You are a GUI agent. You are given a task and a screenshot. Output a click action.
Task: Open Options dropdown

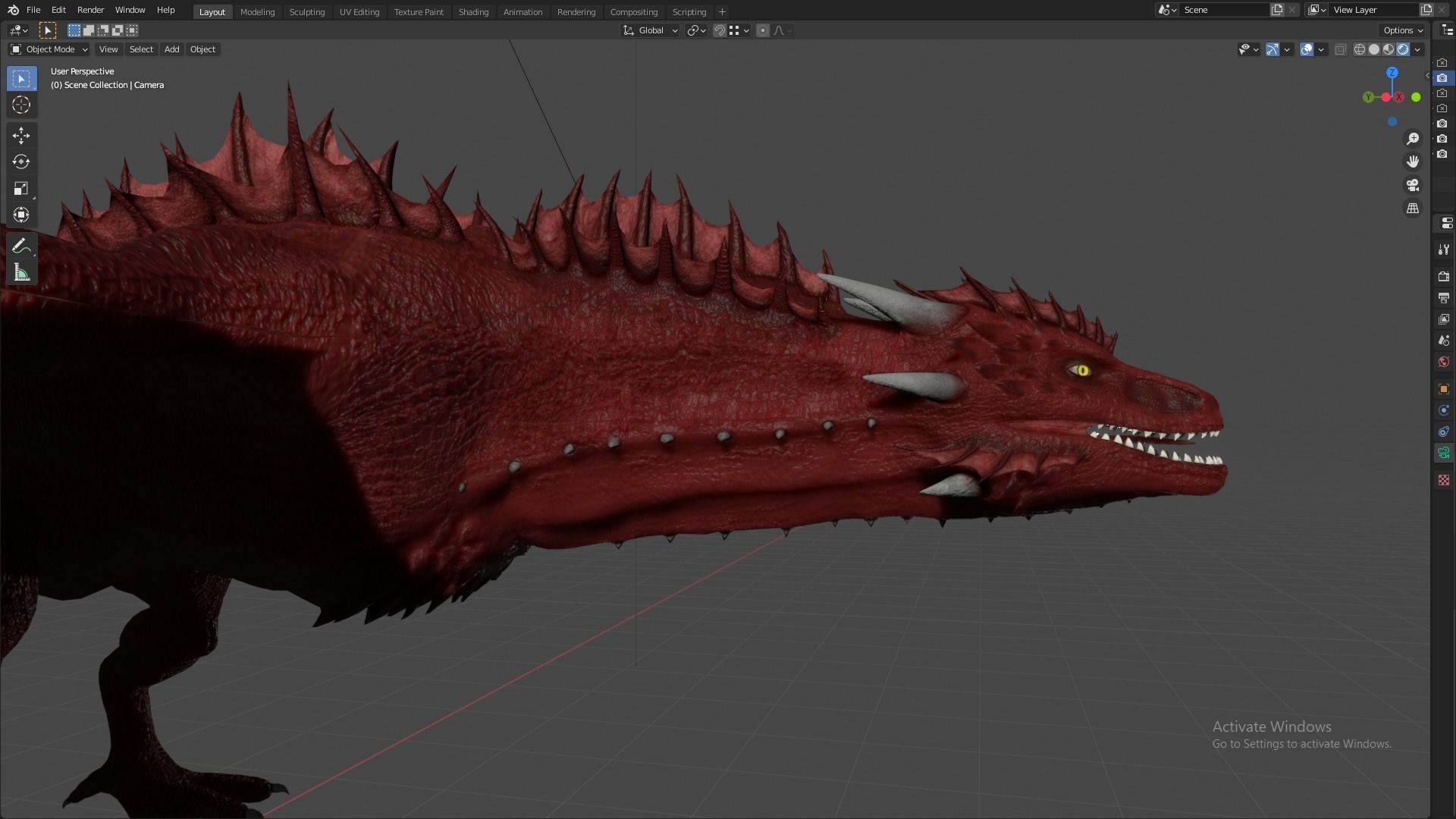tap(1403, 30)
